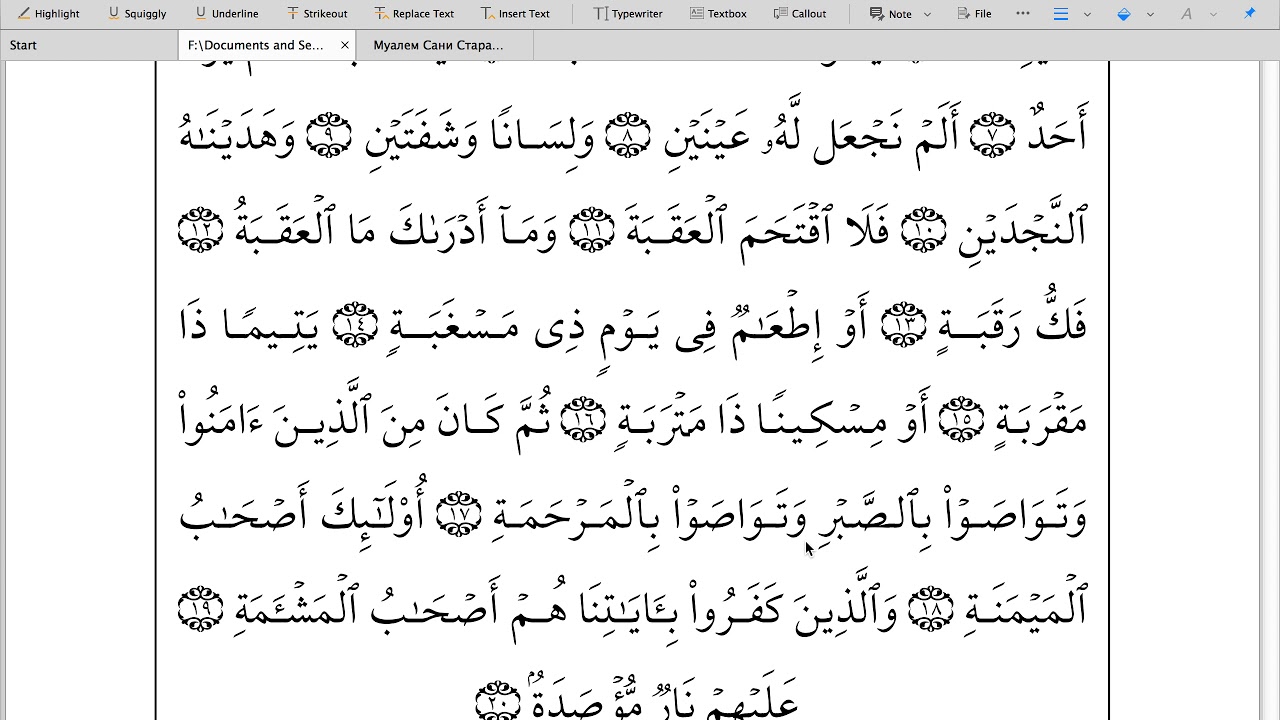
Task: Click verse marker number 8
Action: click(627, 136)
